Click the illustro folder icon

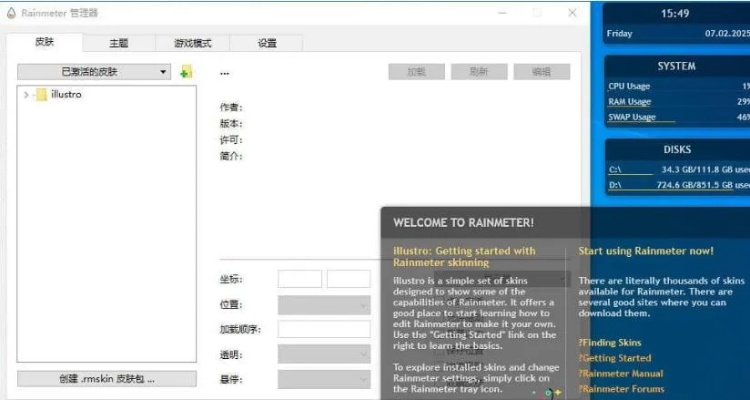pyautogui.click(x=41, y=95)
